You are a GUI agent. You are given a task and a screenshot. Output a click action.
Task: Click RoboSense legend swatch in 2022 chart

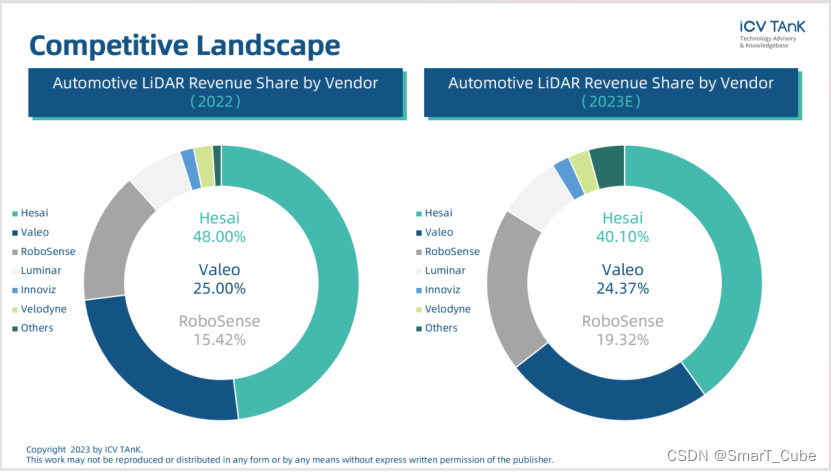click(15, 252)
